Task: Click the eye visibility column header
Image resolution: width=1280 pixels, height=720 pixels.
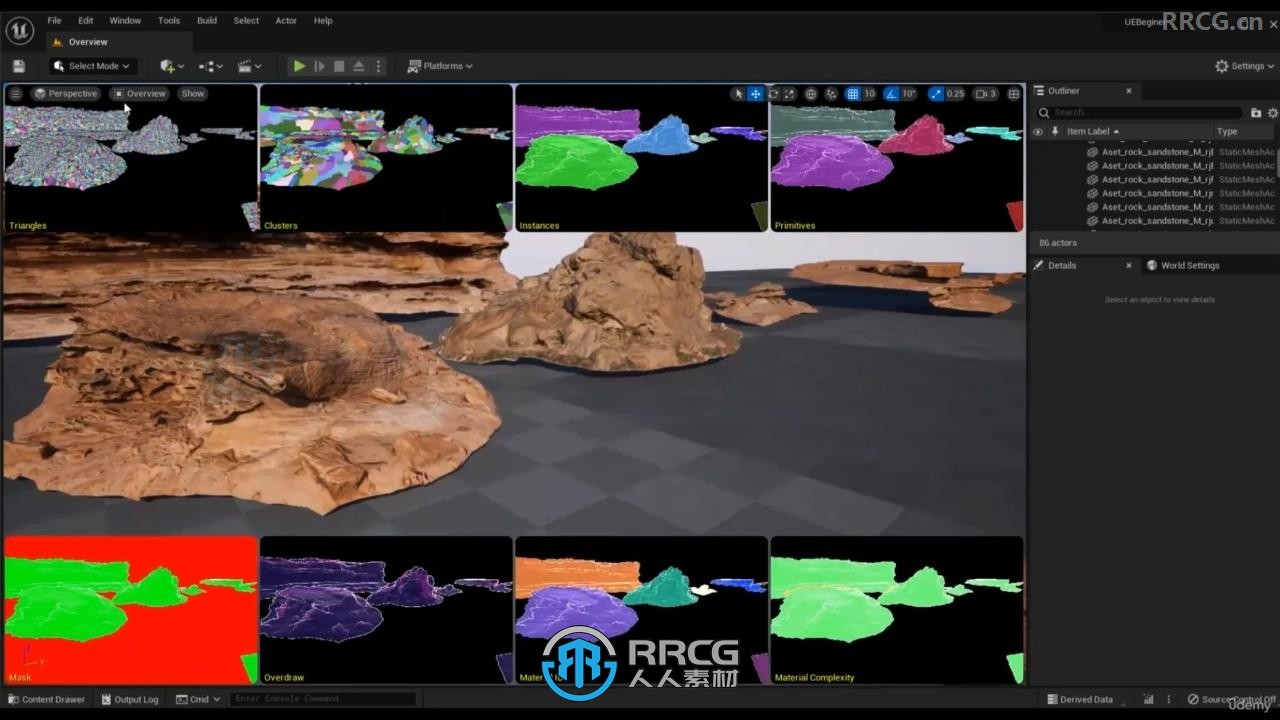Action: pyautogui.click(x=1038, y=131)
